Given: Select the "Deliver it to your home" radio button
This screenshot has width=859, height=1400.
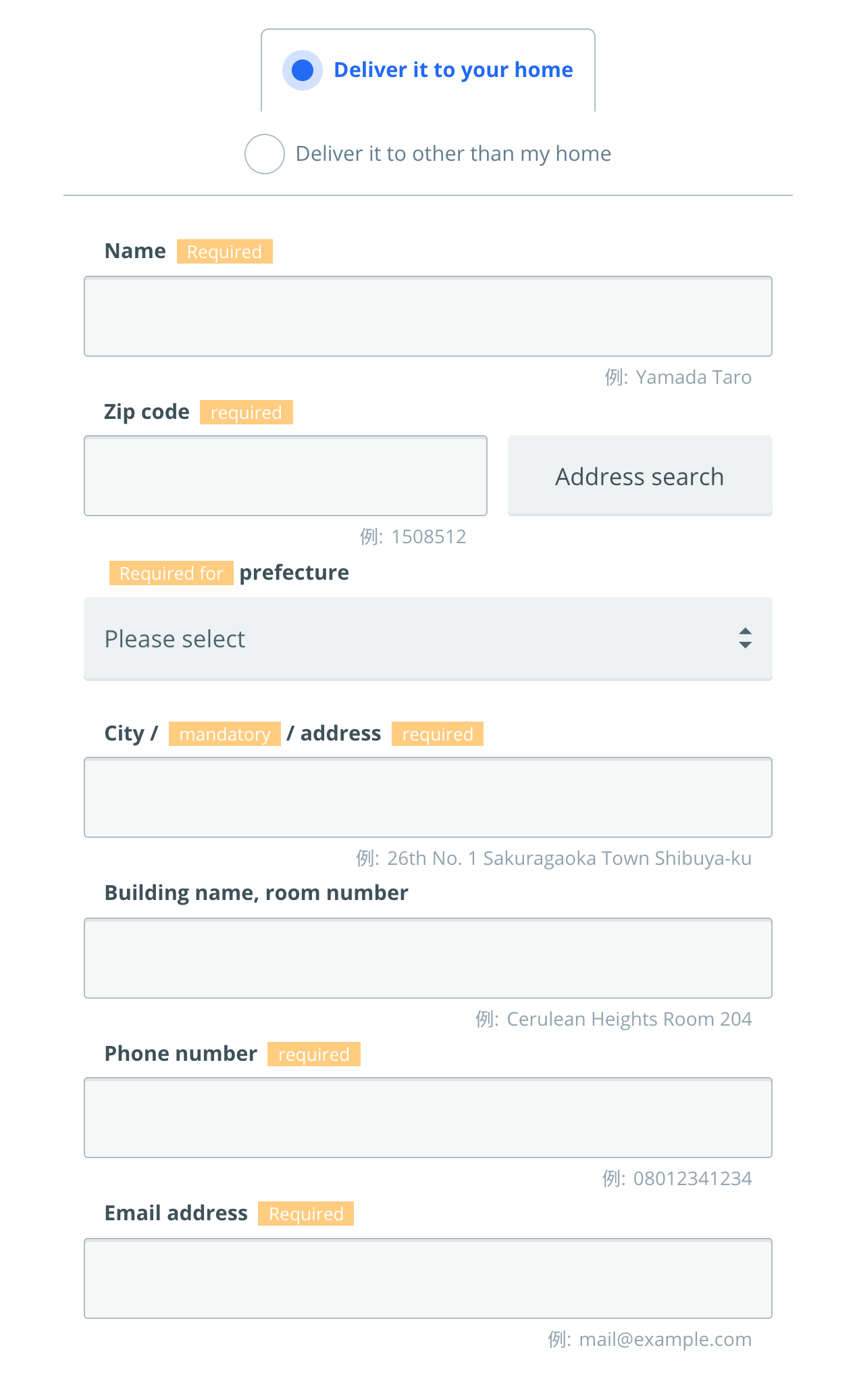Looking at the screenshot, I should tap(303, 70).
